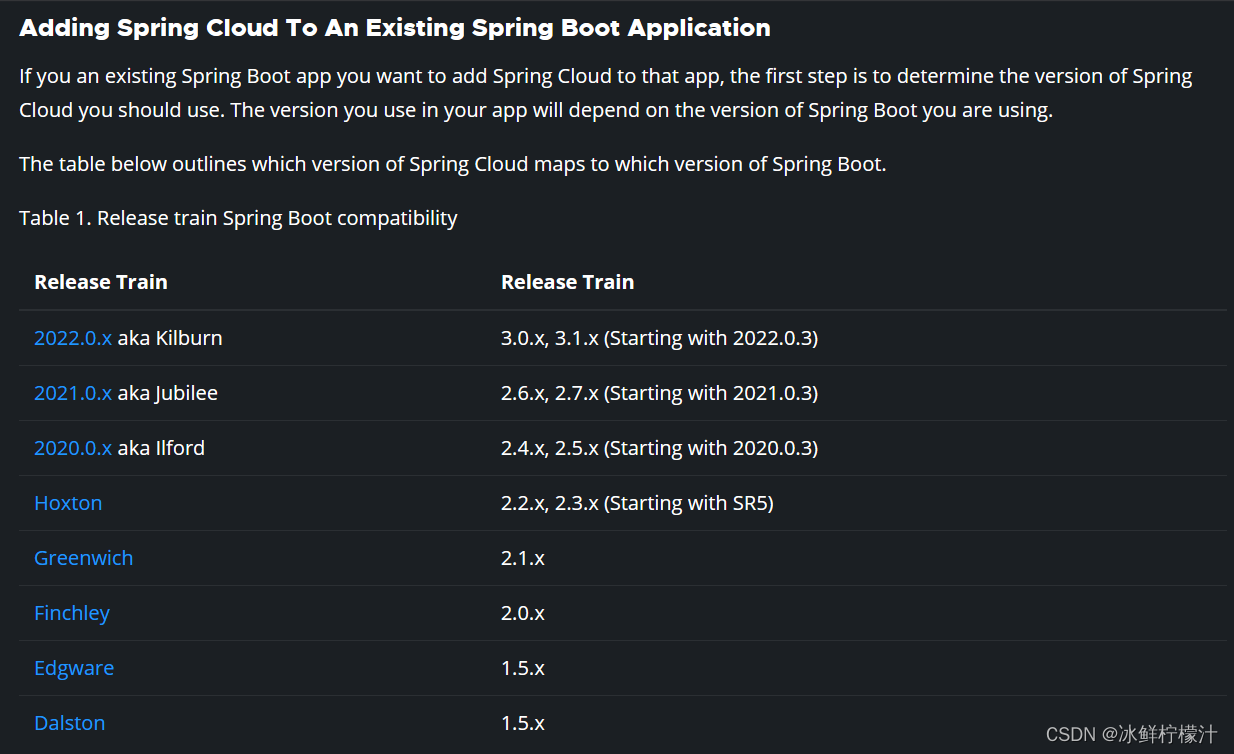Open the Edgware release train link
The height and width of the screenshot is (754, 1234).
(x=74, y=668)
